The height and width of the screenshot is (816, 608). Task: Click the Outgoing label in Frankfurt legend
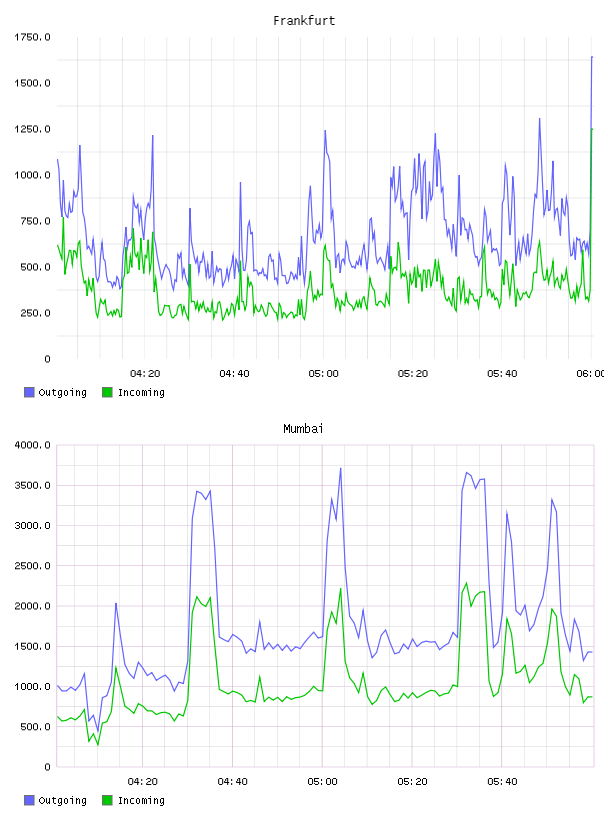point(62,393)
